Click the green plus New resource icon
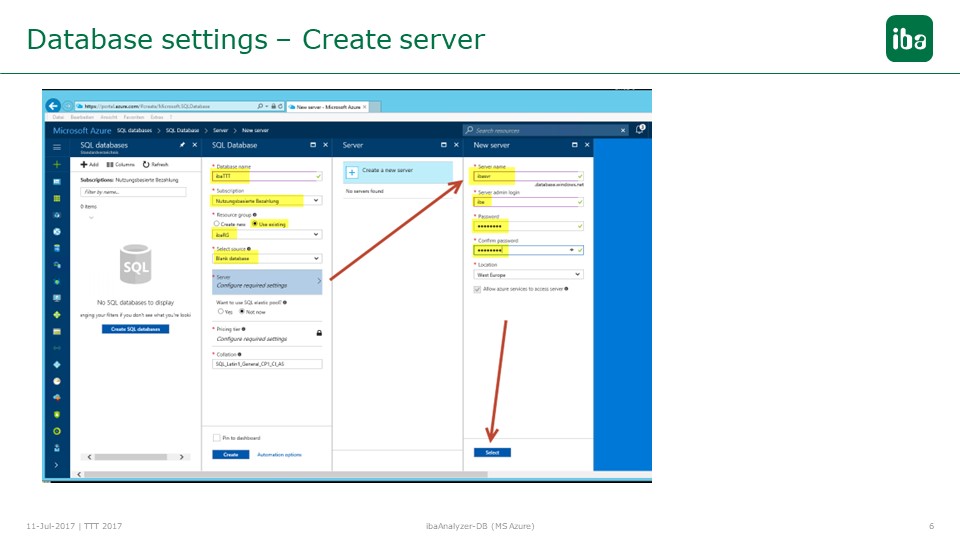This screenshot has height=540, width=960. 57,165
